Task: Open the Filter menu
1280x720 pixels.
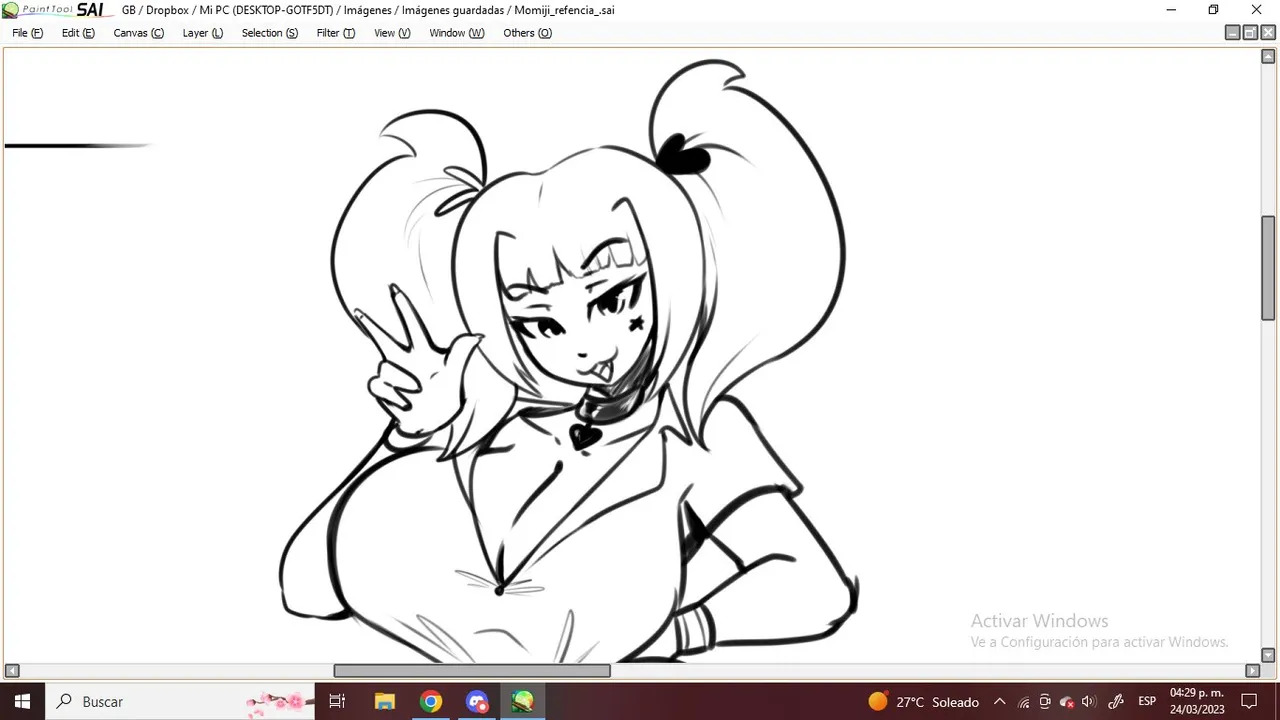Action: (335, 33)
